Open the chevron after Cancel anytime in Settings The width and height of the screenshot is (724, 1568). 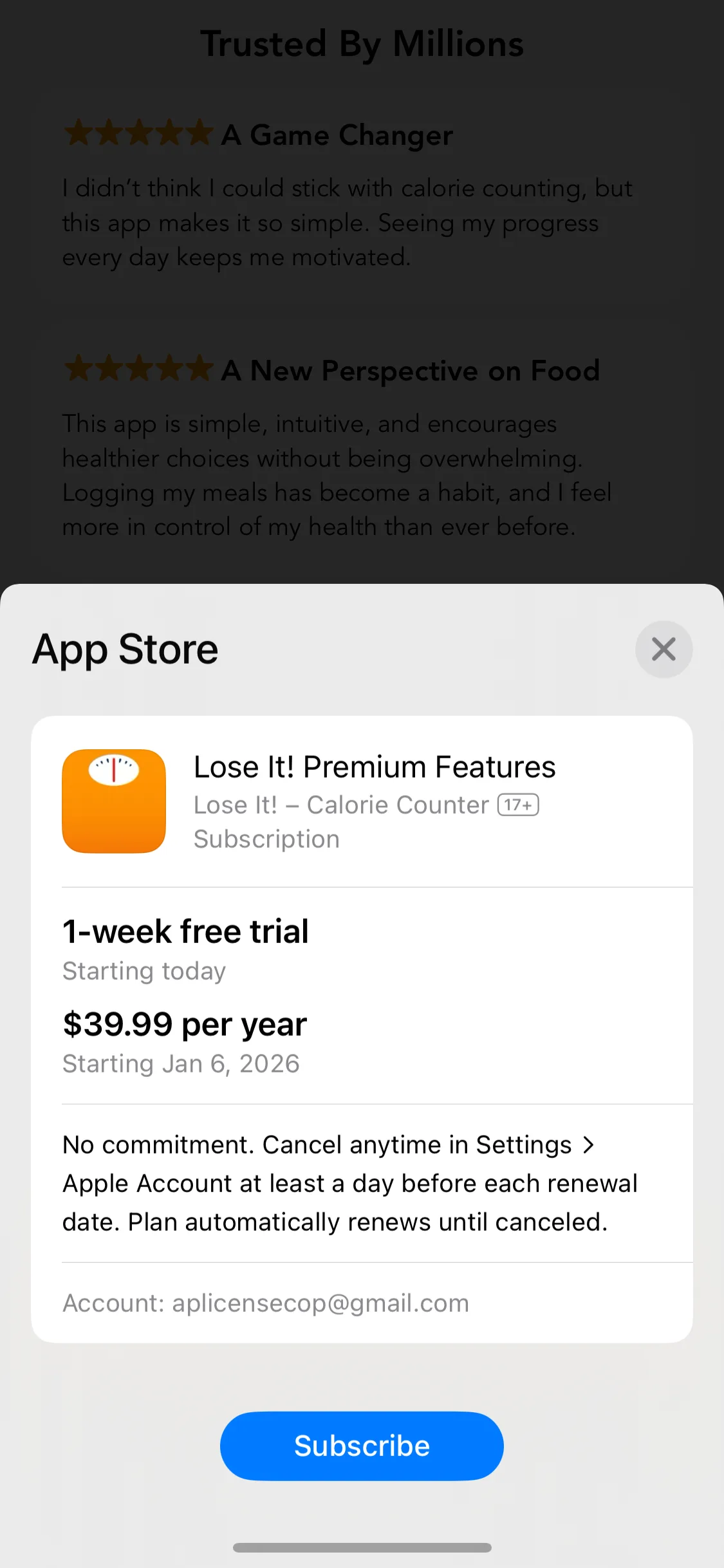588,1144
